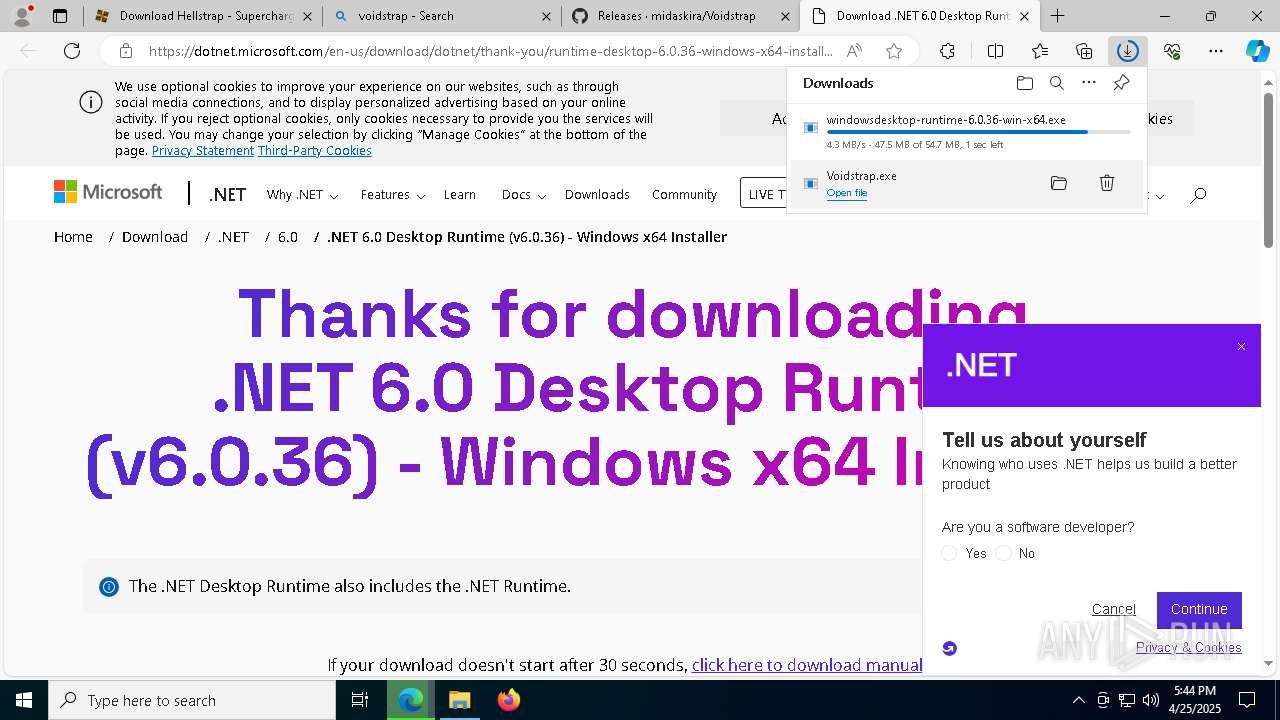This screenshot has height=720, width=1280.
Task: Open the Extensions puzzle icon
Action: [947, 51]
